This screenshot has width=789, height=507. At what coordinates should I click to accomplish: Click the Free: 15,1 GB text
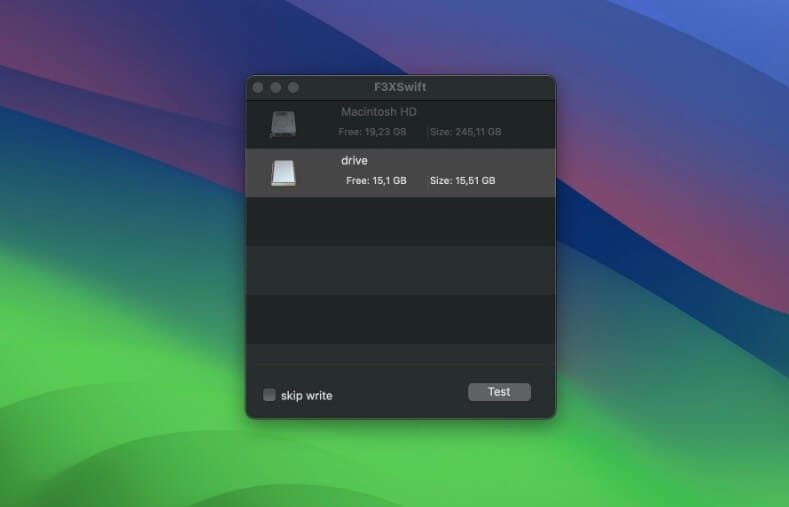(x=376, y=181)
